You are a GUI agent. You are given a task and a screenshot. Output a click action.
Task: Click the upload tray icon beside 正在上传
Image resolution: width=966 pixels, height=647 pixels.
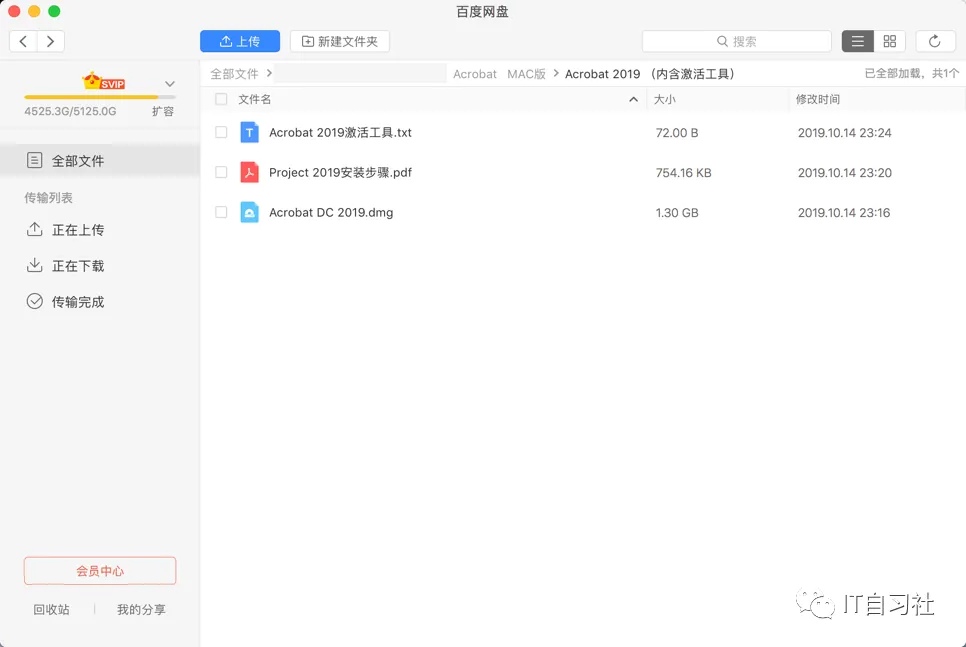coord(34,229)
